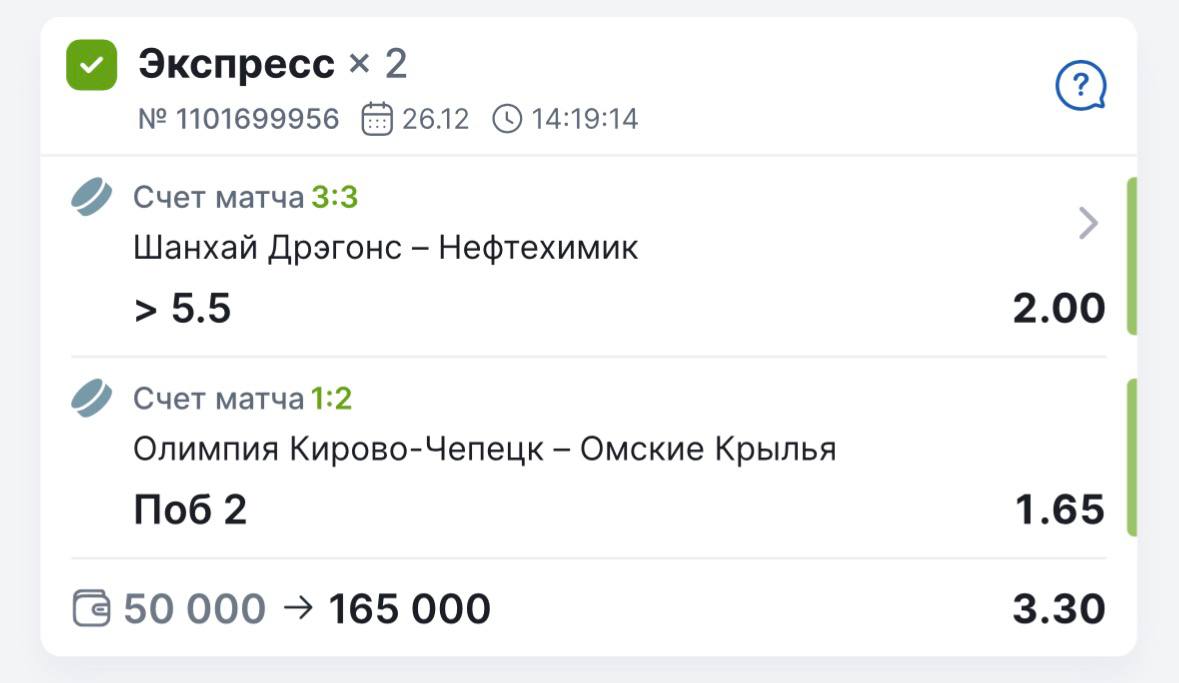Viewport: 1179px width, 683px height.
Task: Click the hockey puck icon for Шанхай Дрэгонс match
Action: point(92,198)
